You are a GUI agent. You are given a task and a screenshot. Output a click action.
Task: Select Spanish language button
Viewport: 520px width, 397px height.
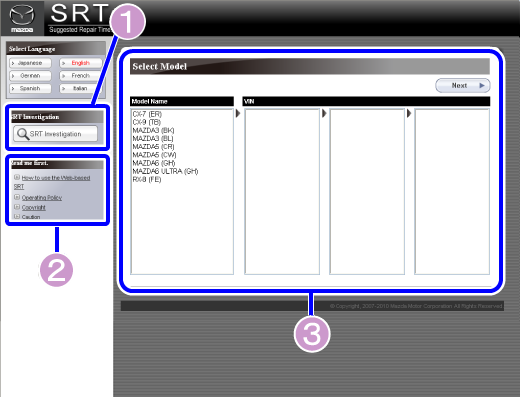point(30,88)
